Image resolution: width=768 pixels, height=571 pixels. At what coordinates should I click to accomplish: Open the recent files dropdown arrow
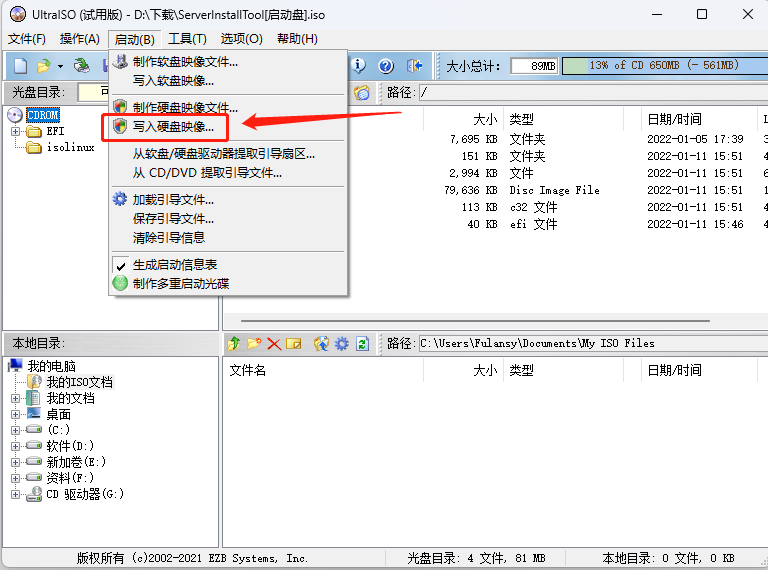pos(60,66)
